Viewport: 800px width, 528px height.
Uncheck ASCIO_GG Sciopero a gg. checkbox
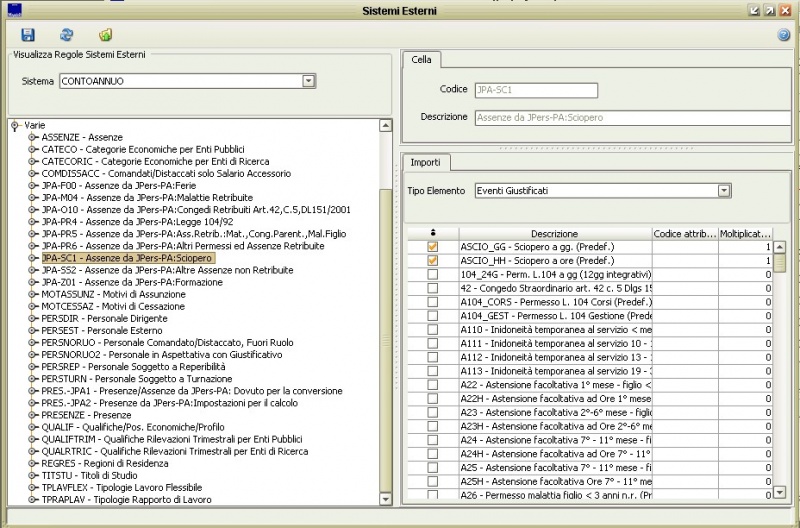pyautogui.click(x=432, y=246)
